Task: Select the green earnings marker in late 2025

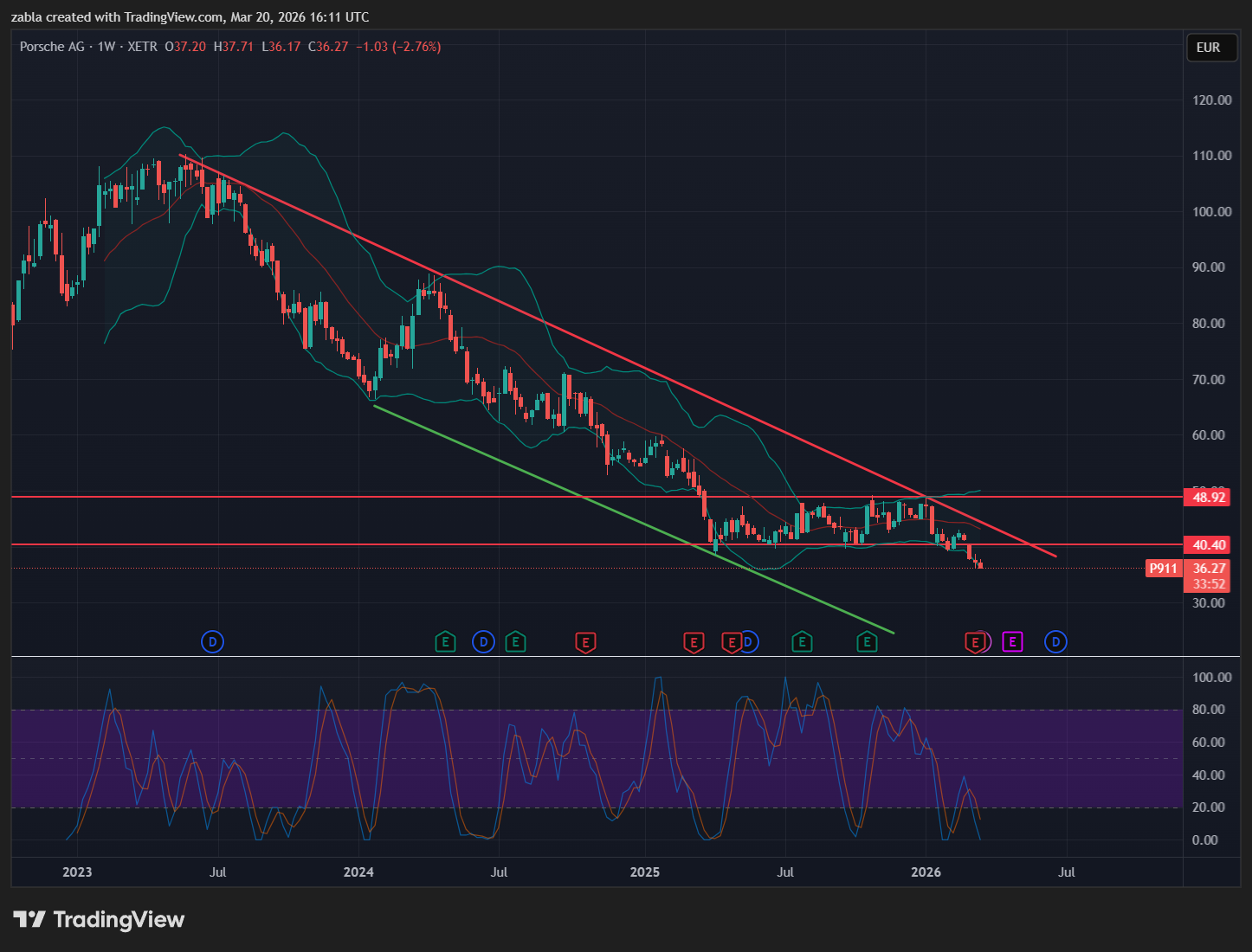Action: click(x=867, y=641)
